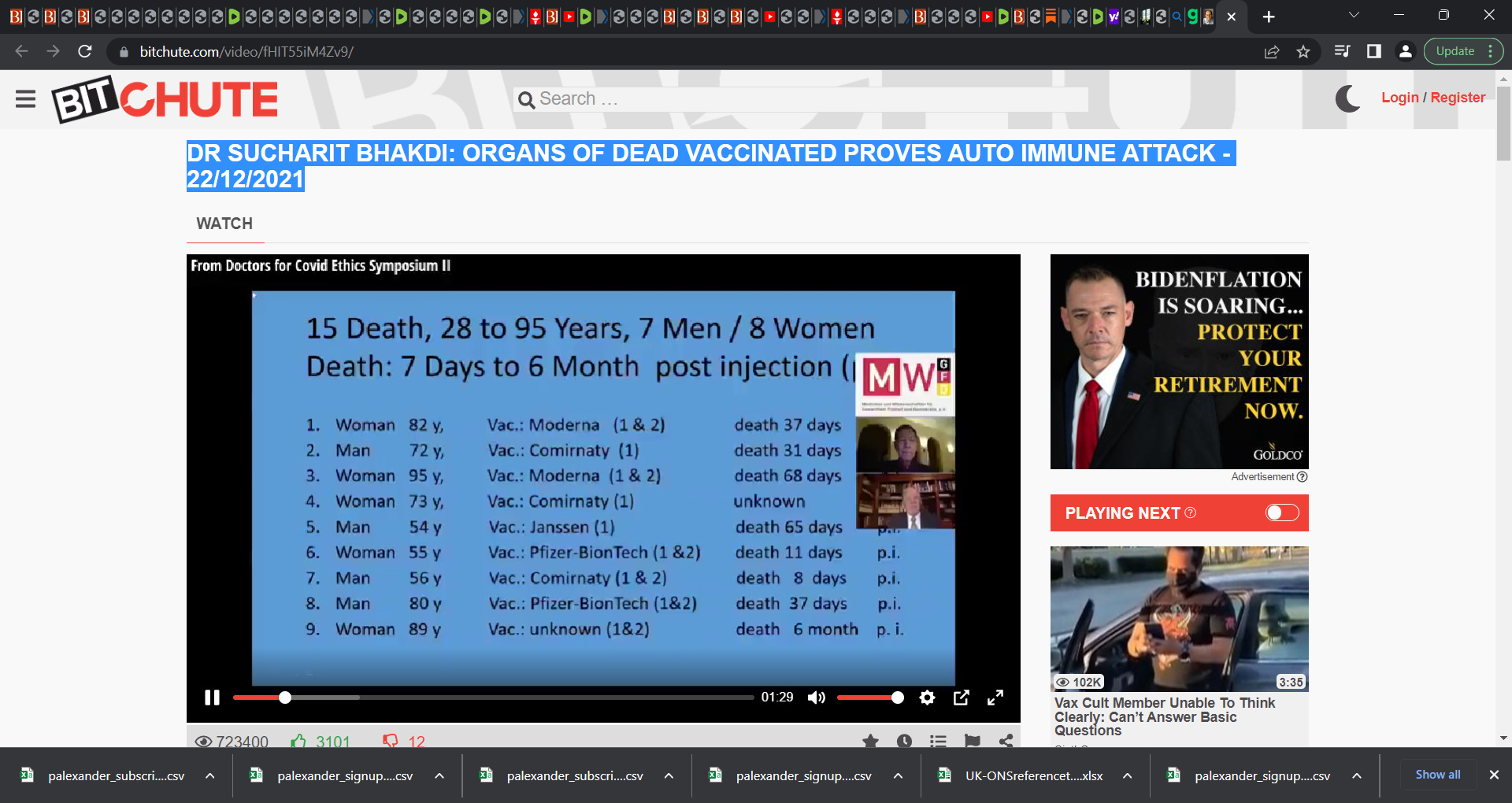Open video in pop-out window
The height and width of the screenshot is (803, 1512).
coord(962,698)
